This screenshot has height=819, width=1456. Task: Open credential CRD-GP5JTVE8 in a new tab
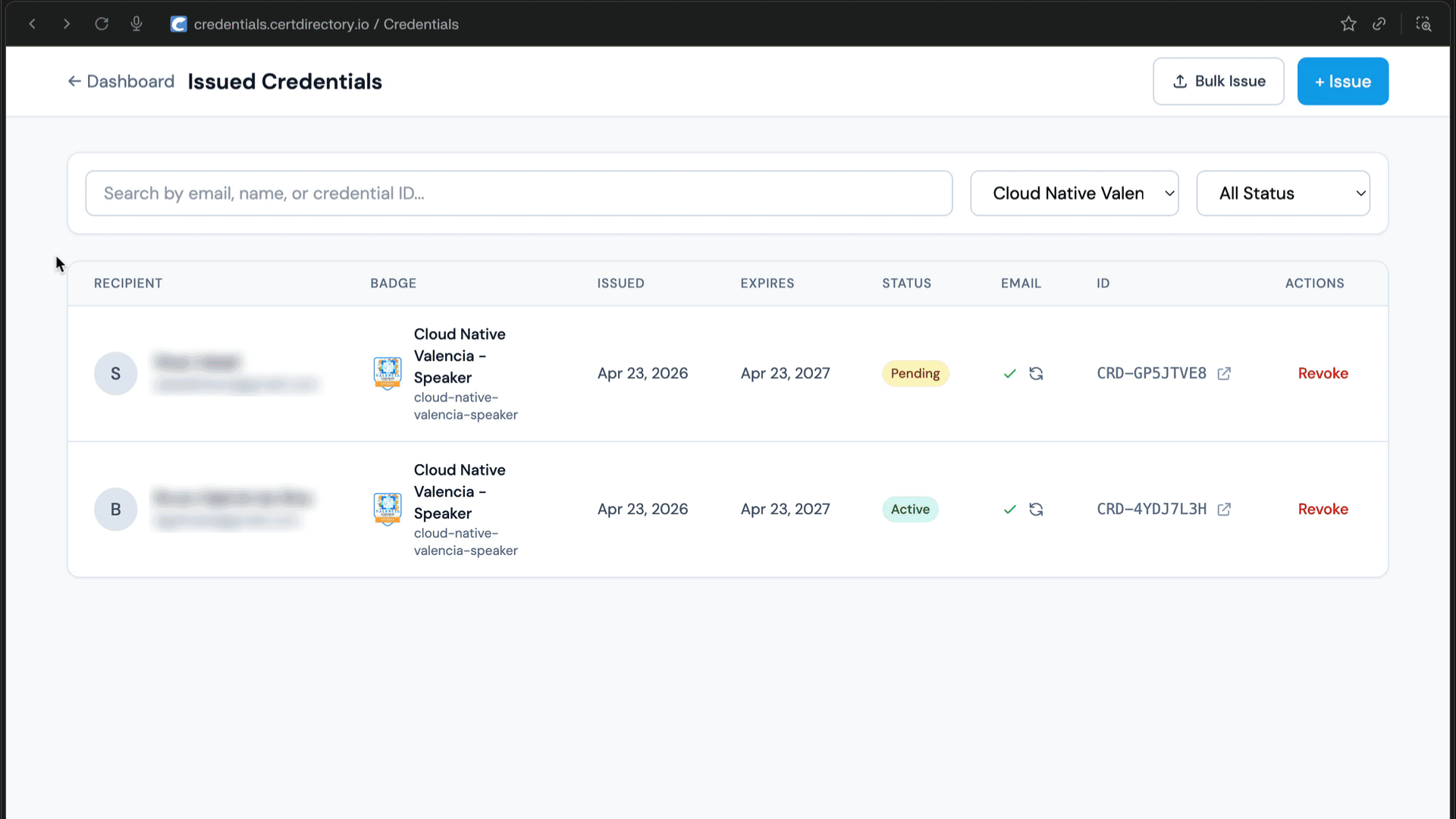[x=1224, y=374]
